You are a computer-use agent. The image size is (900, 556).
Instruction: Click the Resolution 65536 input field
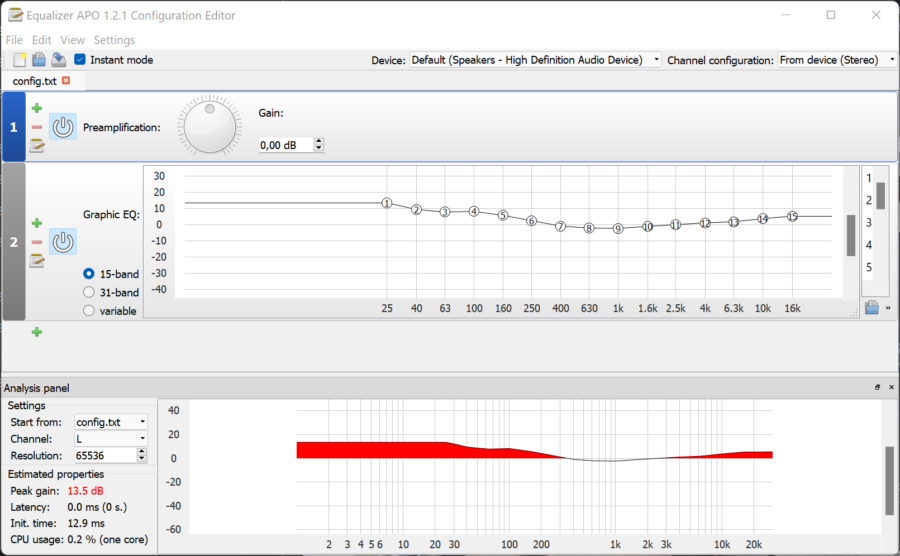pyautogui.click(x=106, y=455)
